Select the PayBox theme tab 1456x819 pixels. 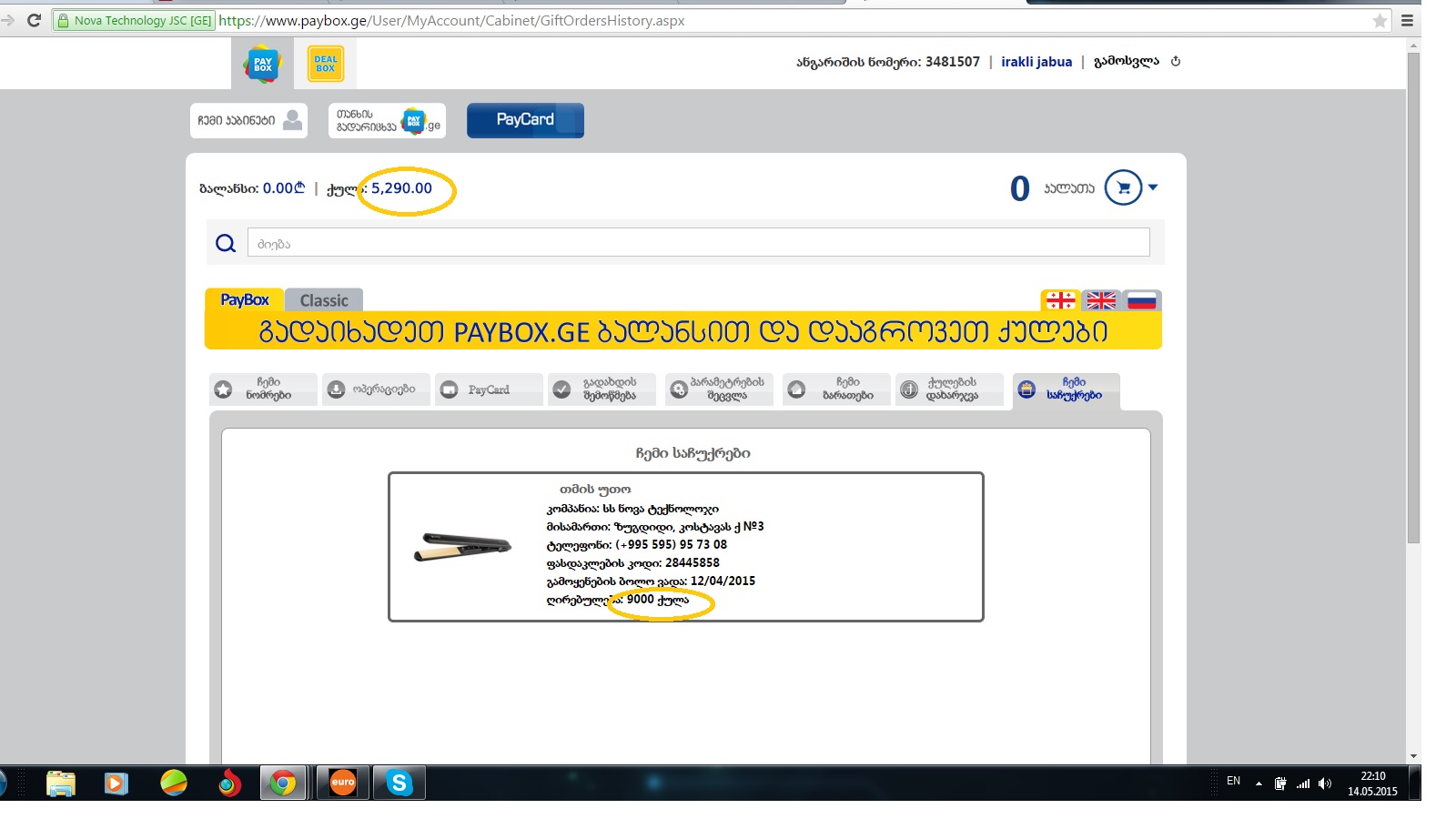244,300
